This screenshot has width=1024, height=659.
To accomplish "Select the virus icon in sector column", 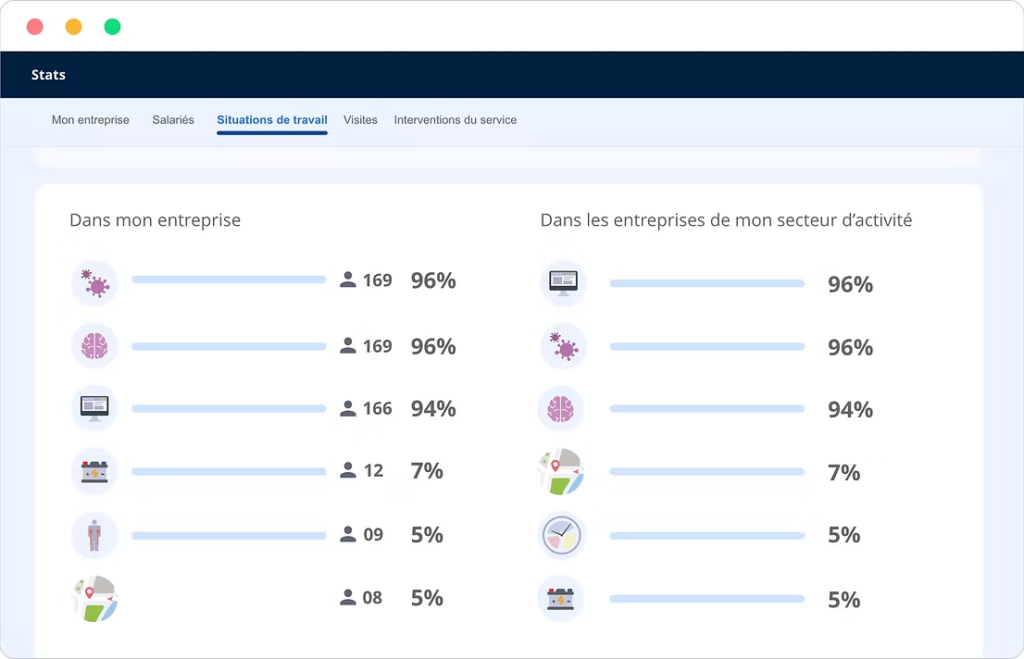I will (x=562, y=347).
